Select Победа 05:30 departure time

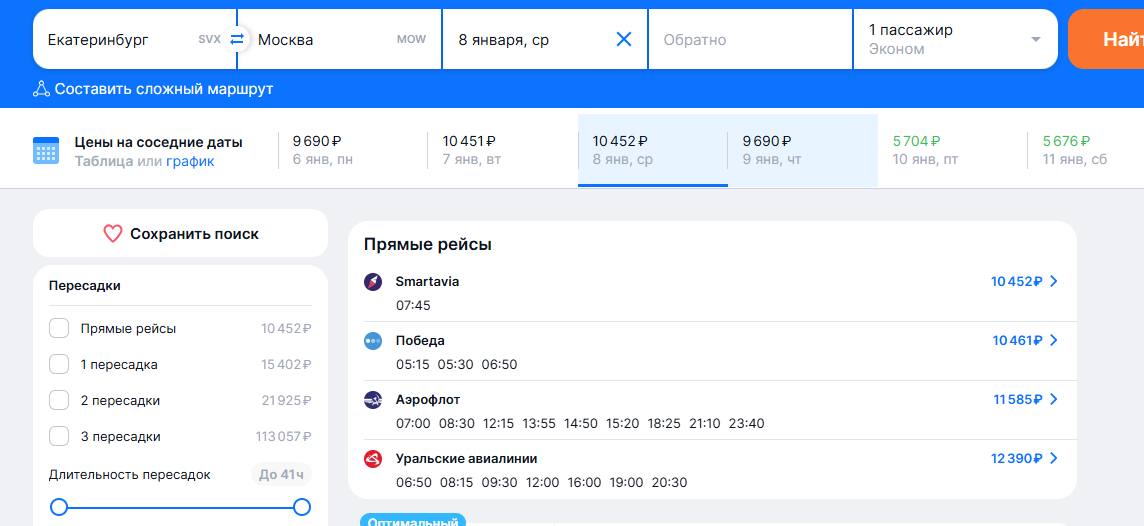[456, 365]
